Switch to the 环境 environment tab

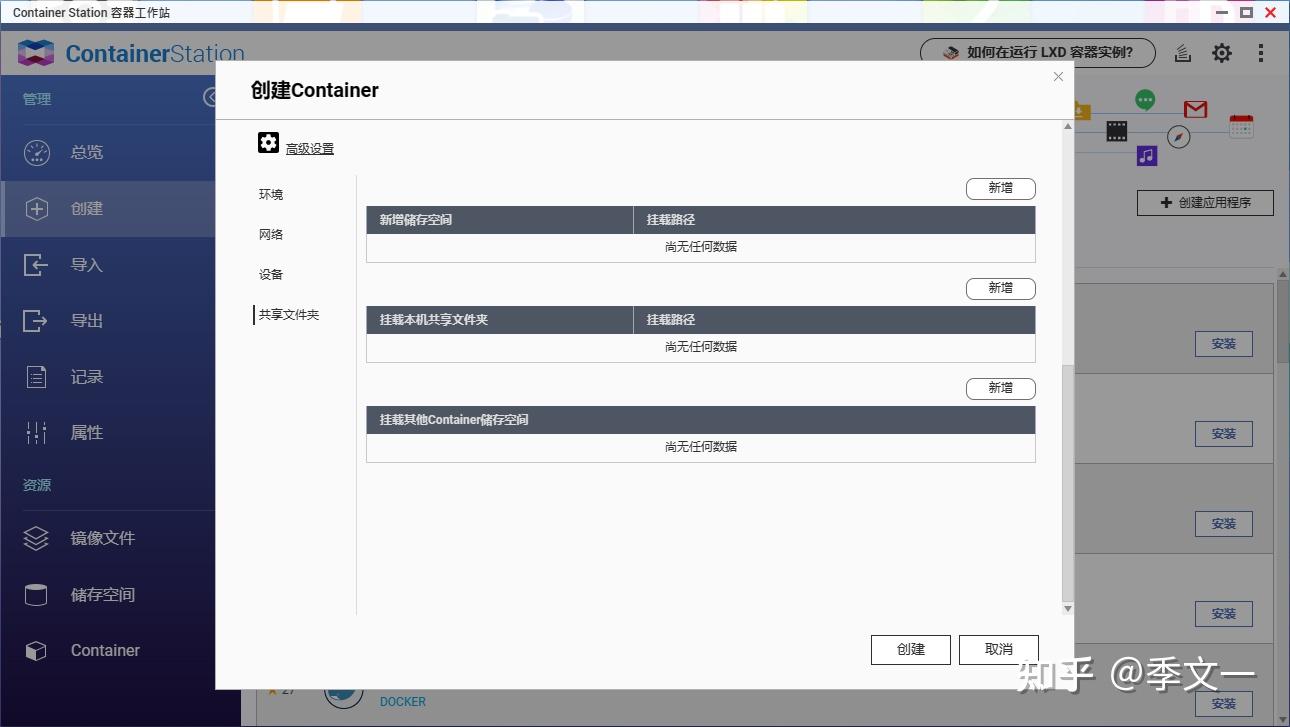tap(270, 194)
